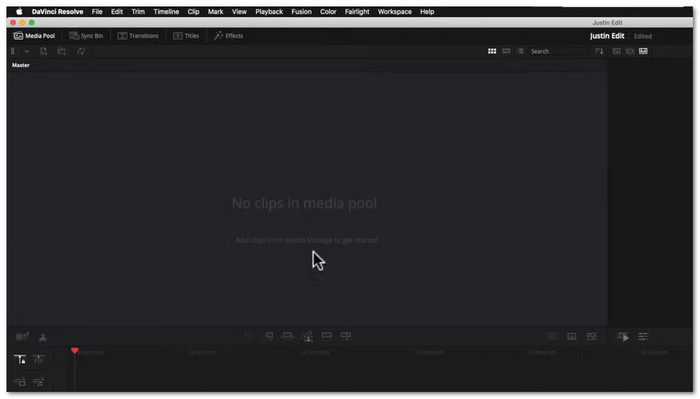Open the Fusion menu
Screen dimensions: 700x399
[301, 12]
